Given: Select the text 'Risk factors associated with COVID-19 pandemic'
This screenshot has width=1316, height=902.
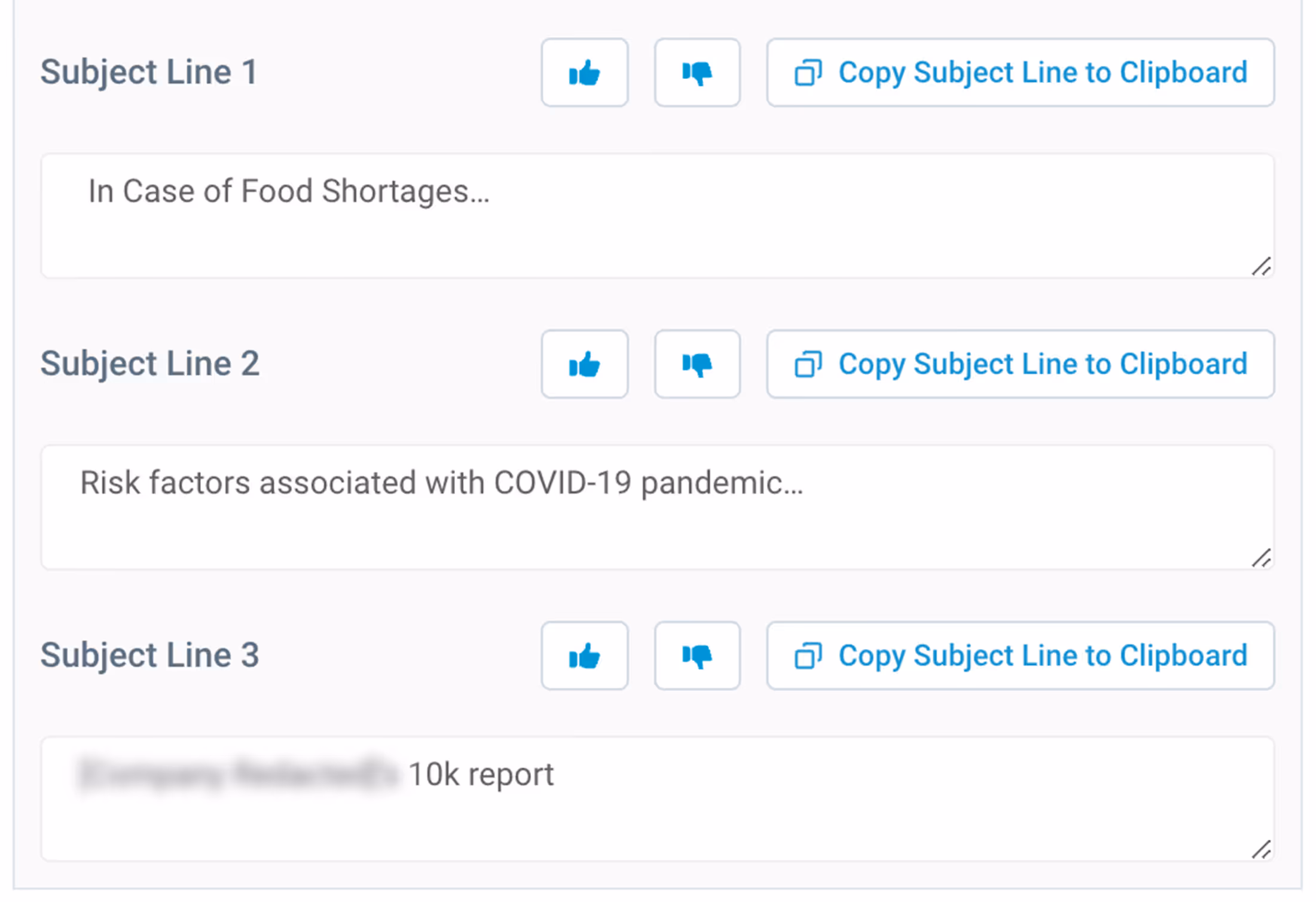Looking at the screenshot, I should pyautogui.click(x=442, y=483).
